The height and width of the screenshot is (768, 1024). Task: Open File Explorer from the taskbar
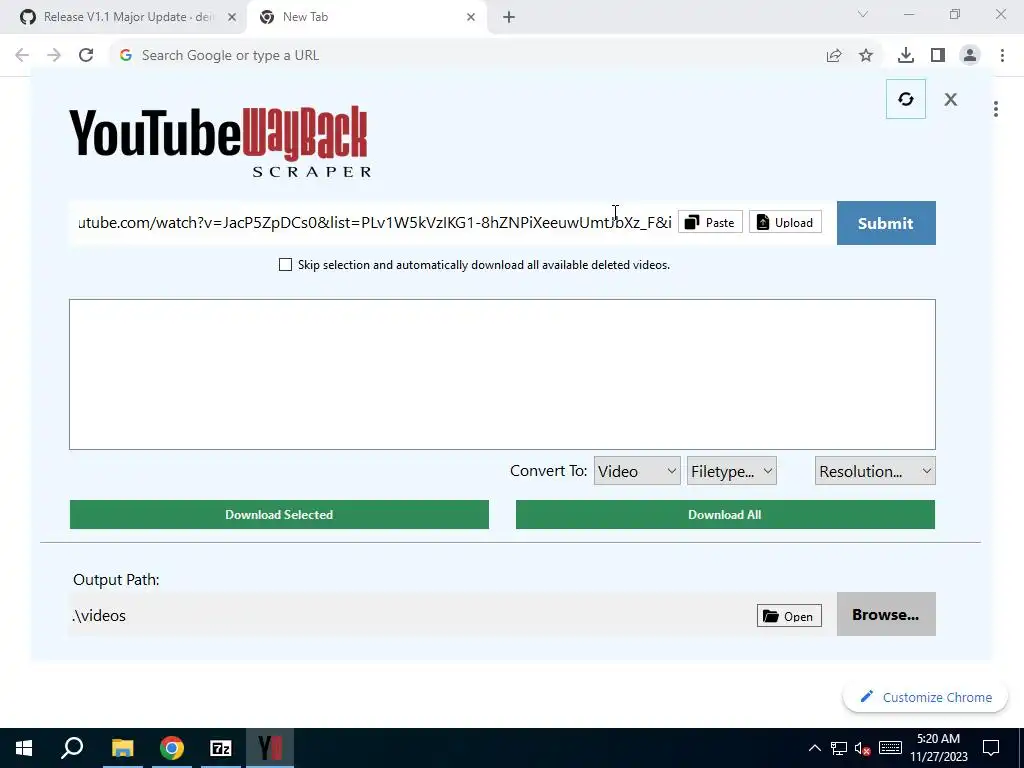122,748
